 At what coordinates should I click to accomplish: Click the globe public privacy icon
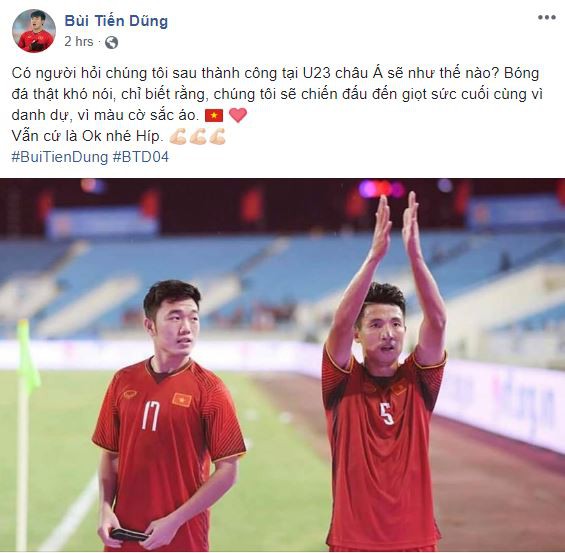(111, 43)
